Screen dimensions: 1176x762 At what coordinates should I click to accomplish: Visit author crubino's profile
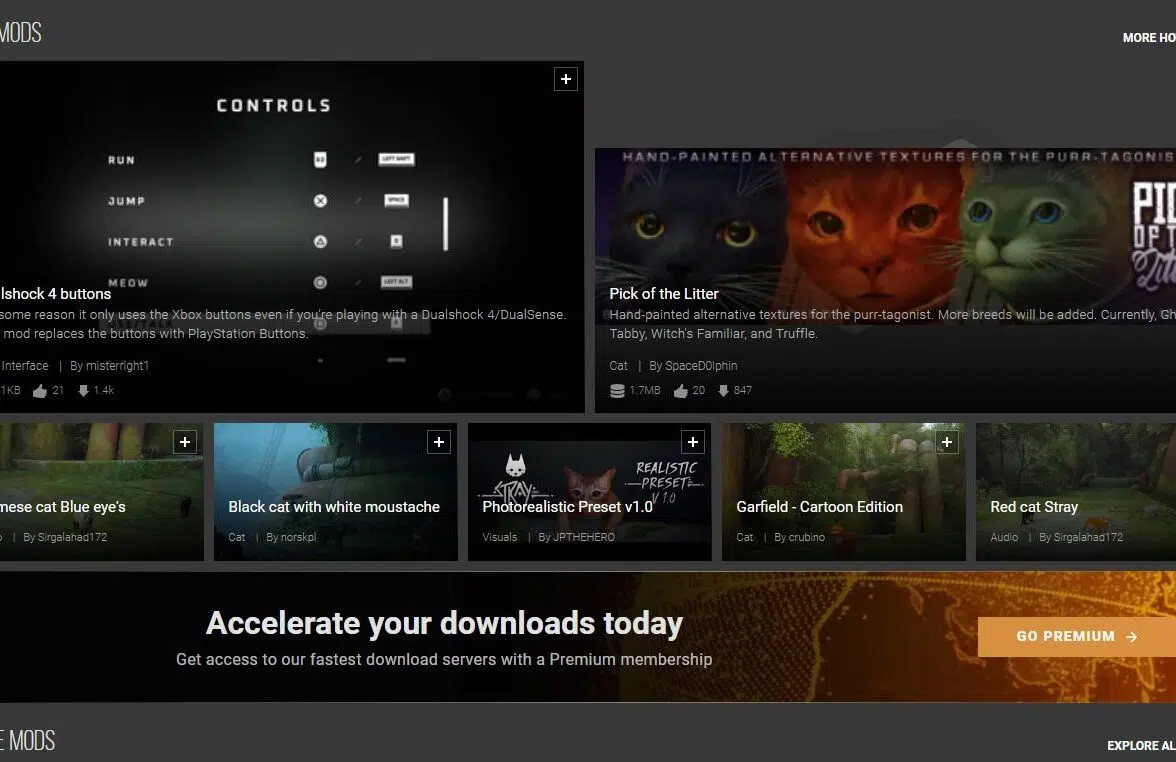click(806, 537)
